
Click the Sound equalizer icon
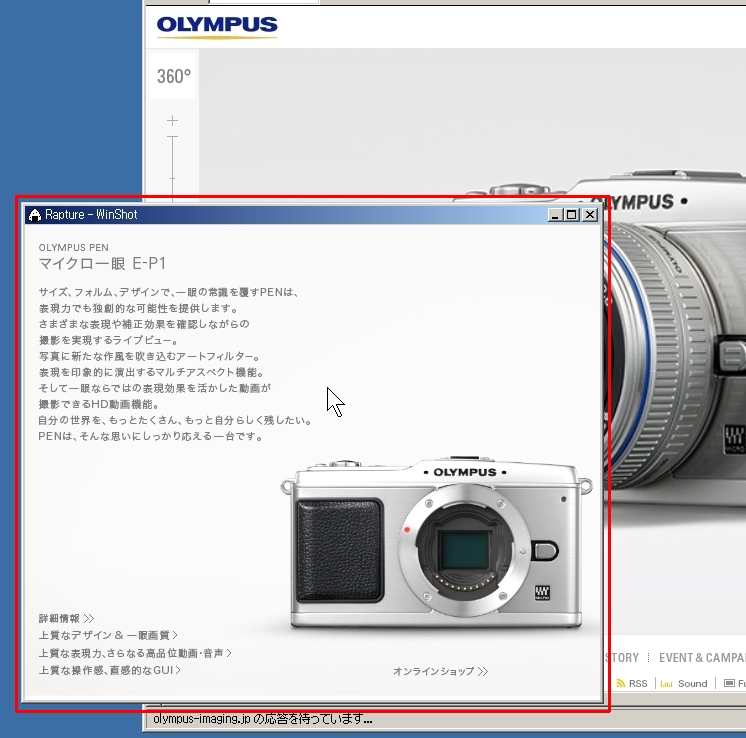pos(667,684)
